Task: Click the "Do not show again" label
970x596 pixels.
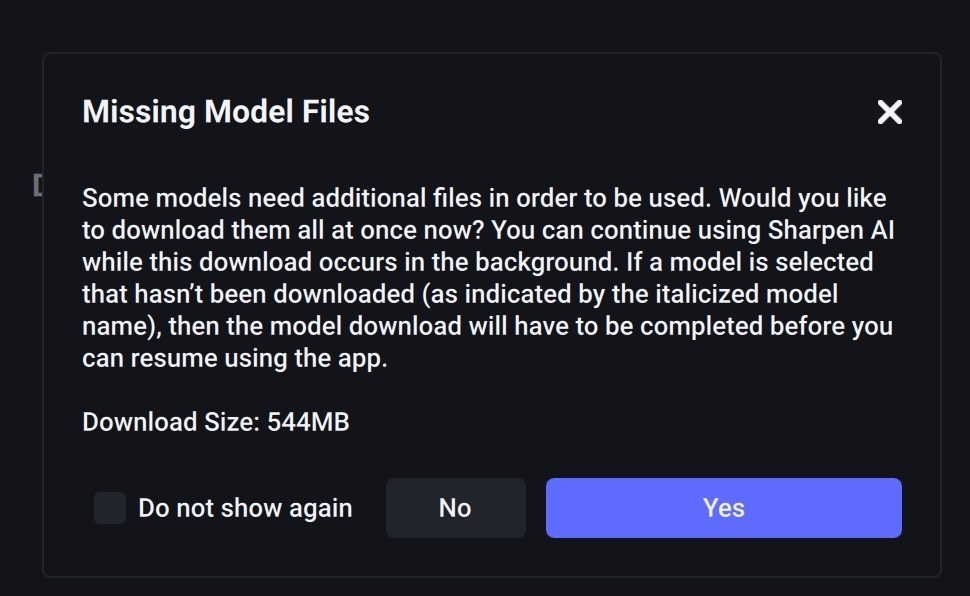Action: click(245, 508)
